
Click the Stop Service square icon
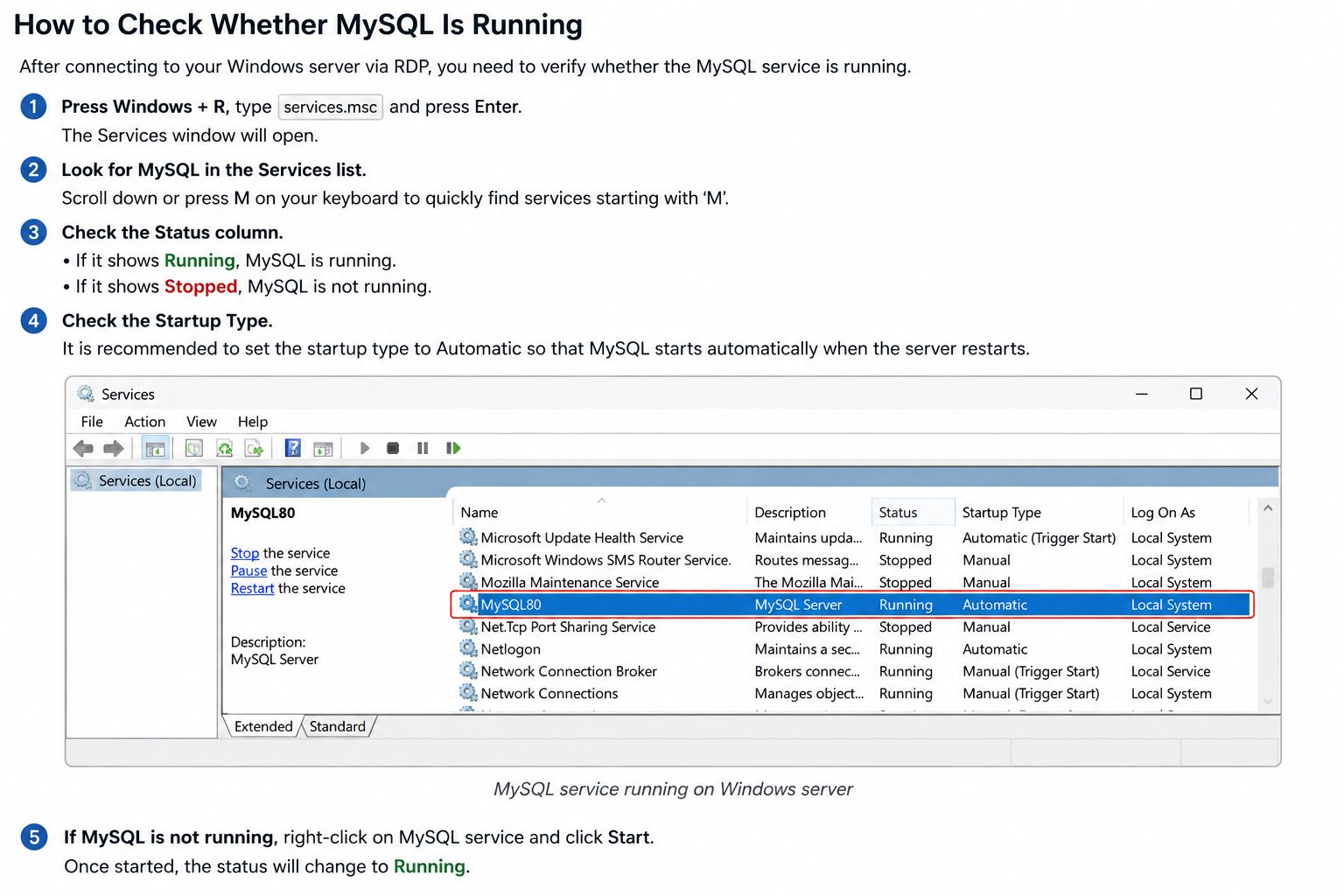click(x=393, y=448)
